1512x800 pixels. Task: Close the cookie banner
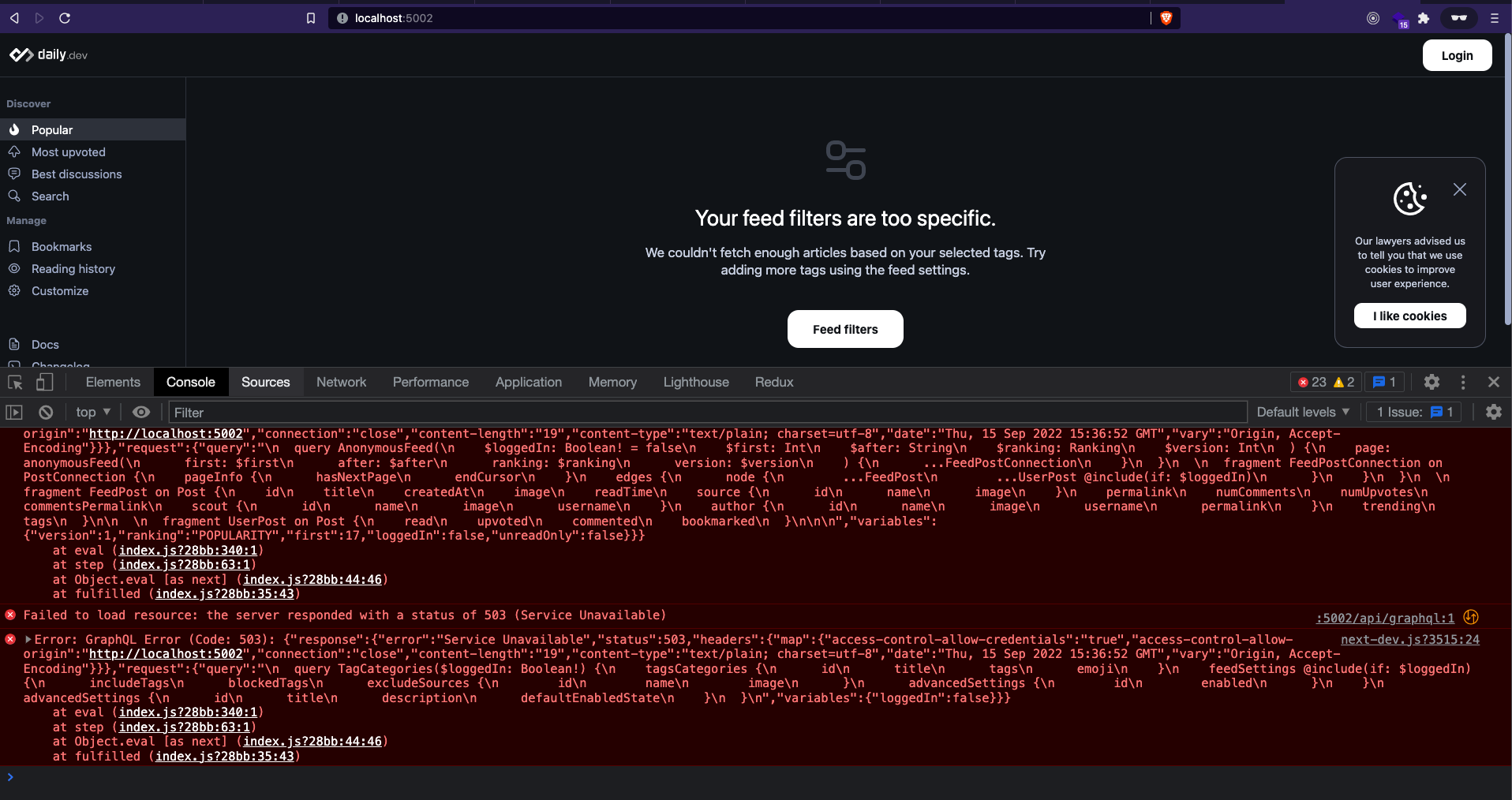pos(1460,189)
